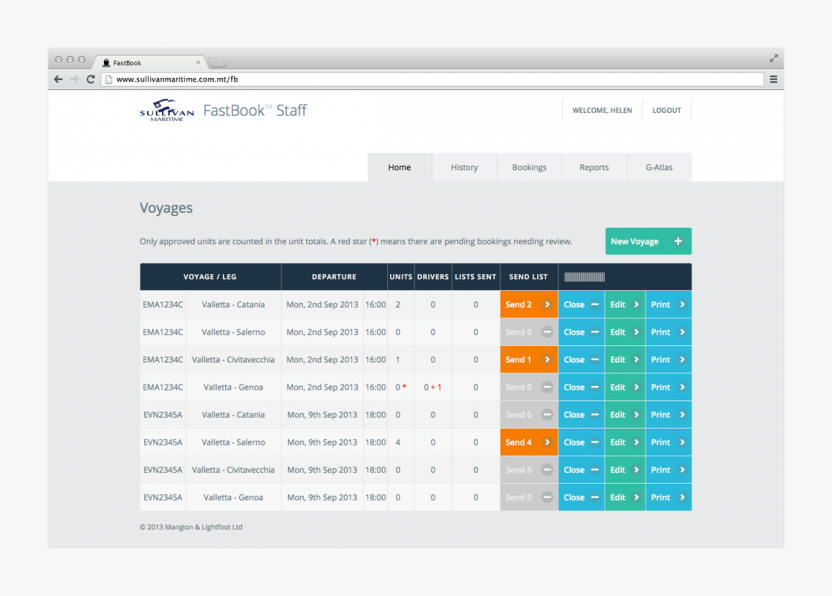Select the Reports tab

coord(594,168)
